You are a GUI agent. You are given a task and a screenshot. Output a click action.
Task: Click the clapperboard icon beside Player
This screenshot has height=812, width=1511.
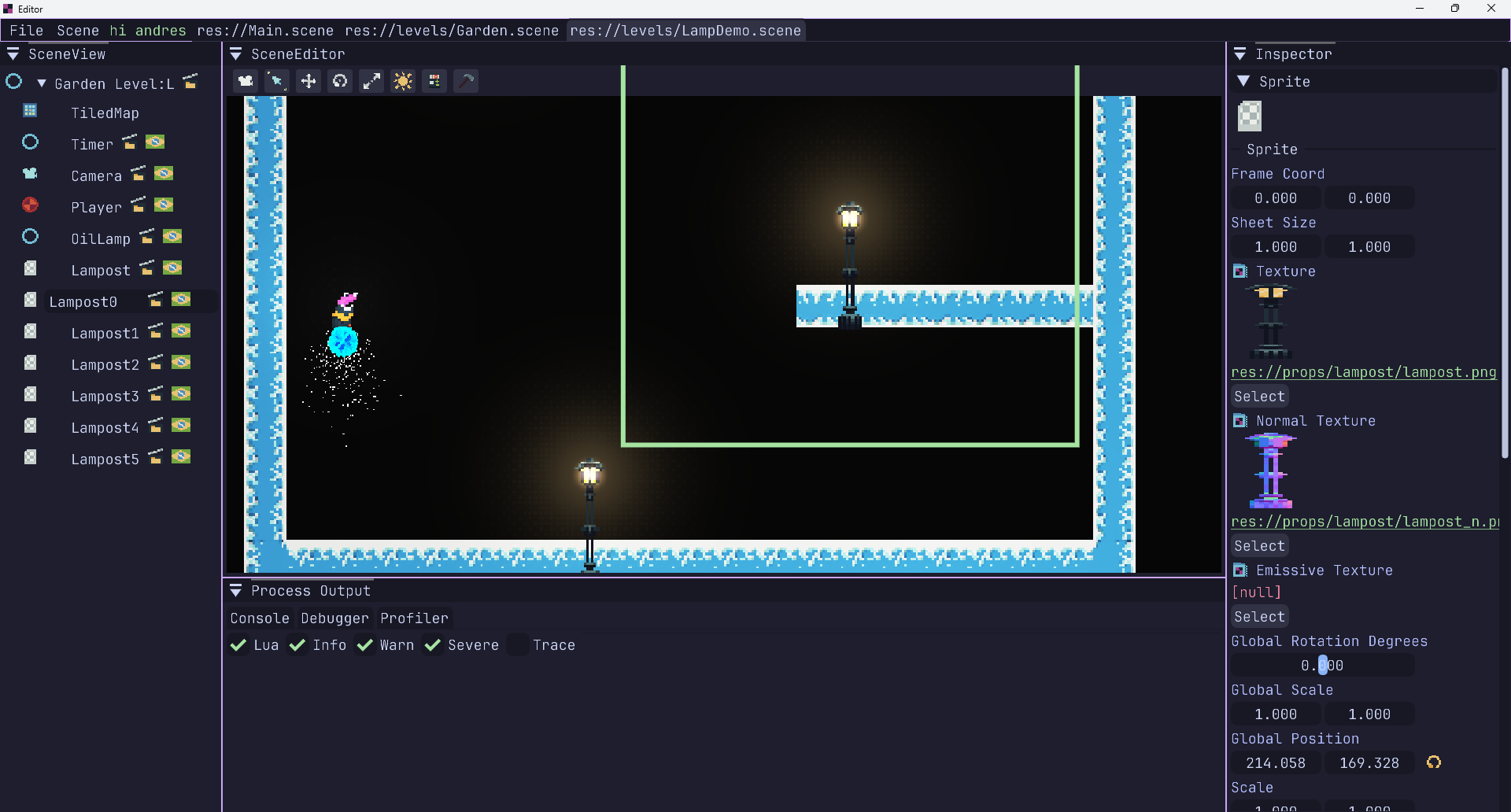click(139, 205)
